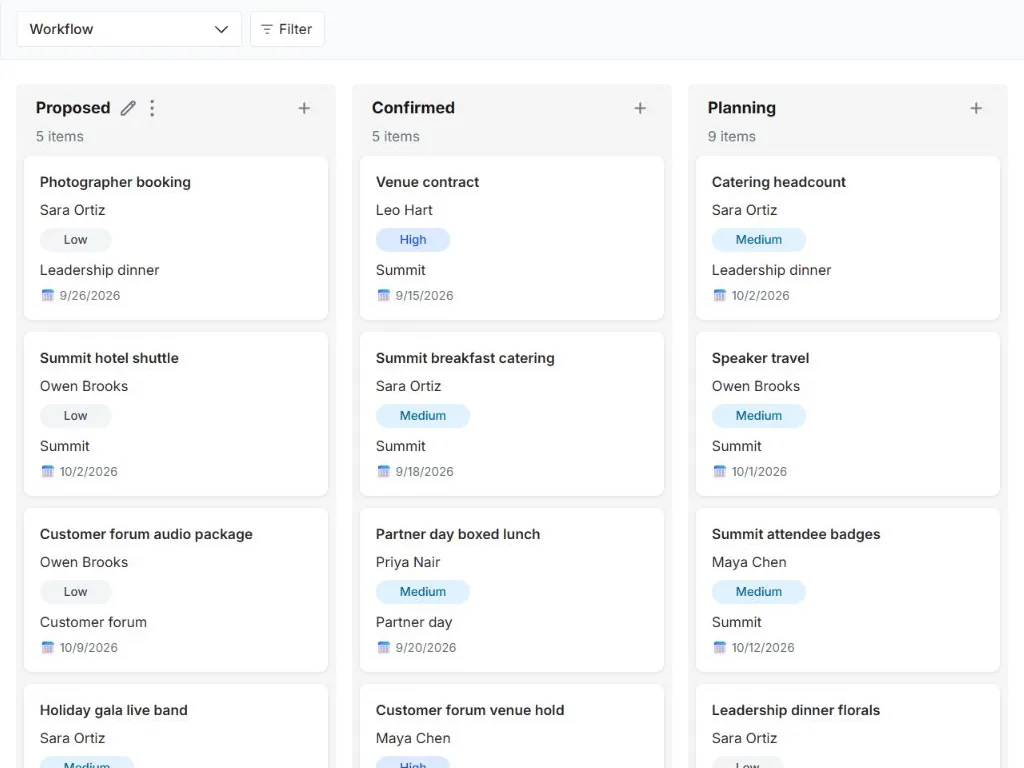The height and width of the screenshot is (768, 1024).
Task: Click Leo Hart on Venue contract card
Action: pyautogui.click(x=404, y=210)
